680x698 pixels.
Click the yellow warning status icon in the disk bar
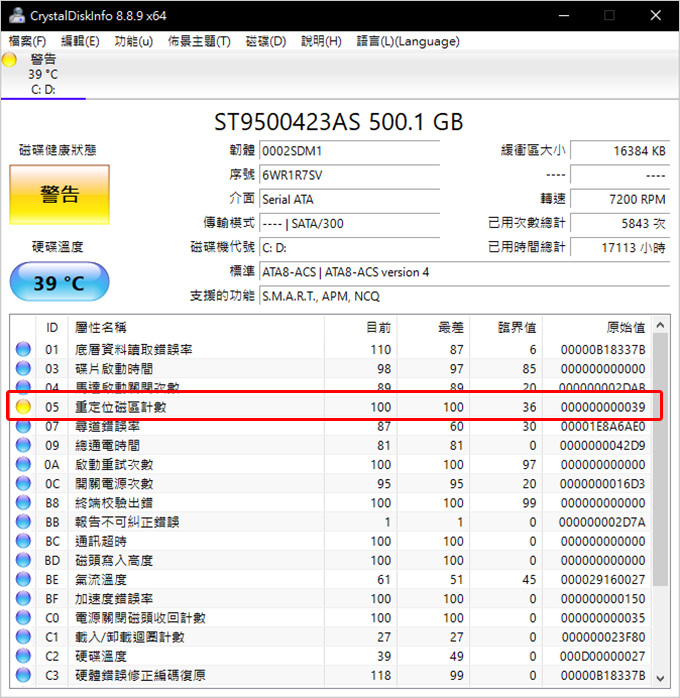click(9, 60)
